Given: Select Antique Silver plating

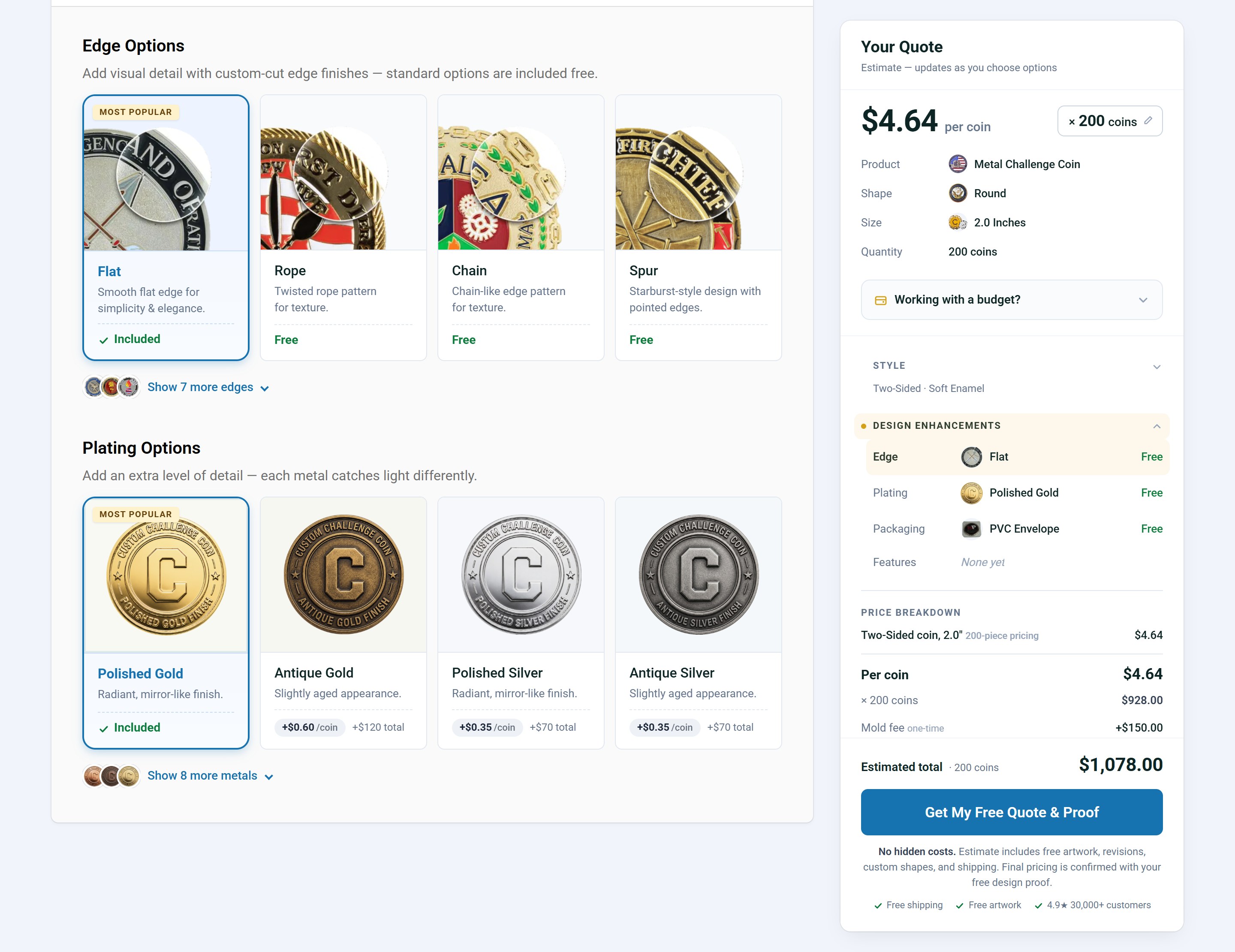Looking at the screenshot, I should (699, 623).
